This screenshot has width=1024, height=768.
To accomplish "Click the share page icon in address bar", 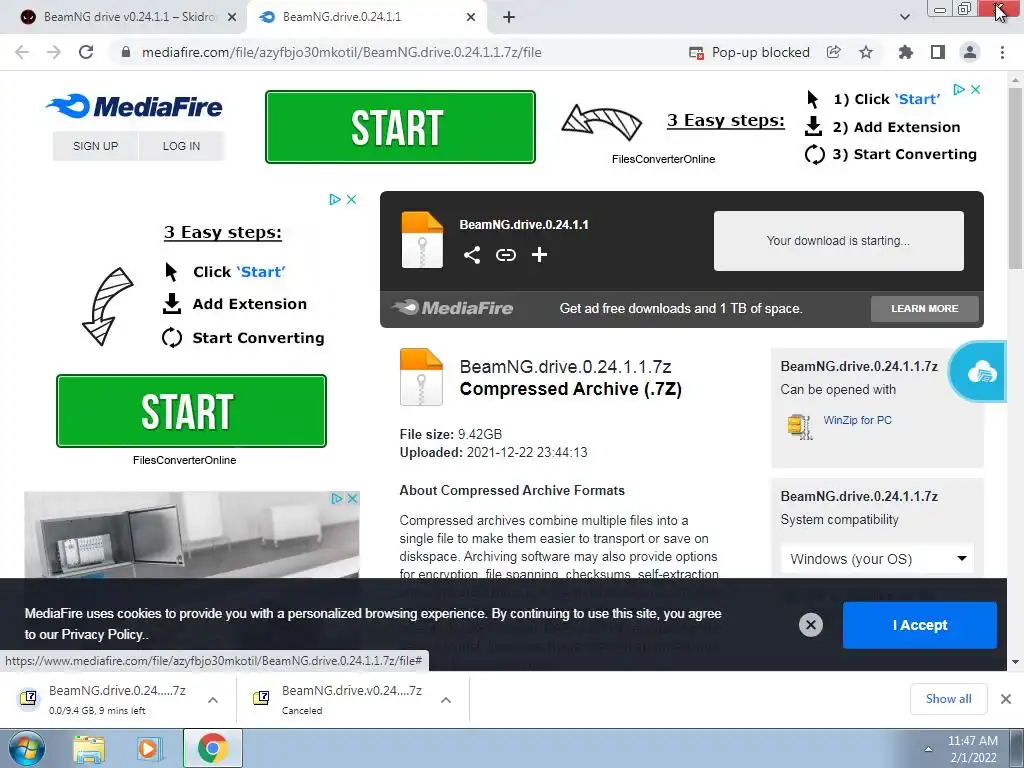I will coord(833,52).
